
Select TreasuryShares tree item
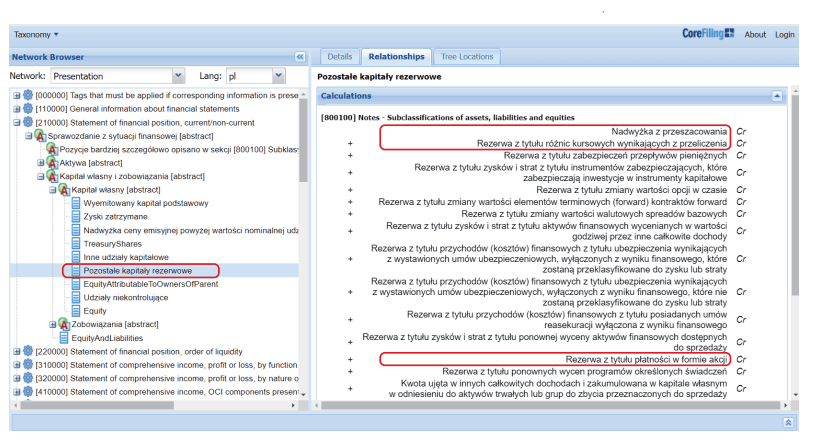[x=112, y=244]
